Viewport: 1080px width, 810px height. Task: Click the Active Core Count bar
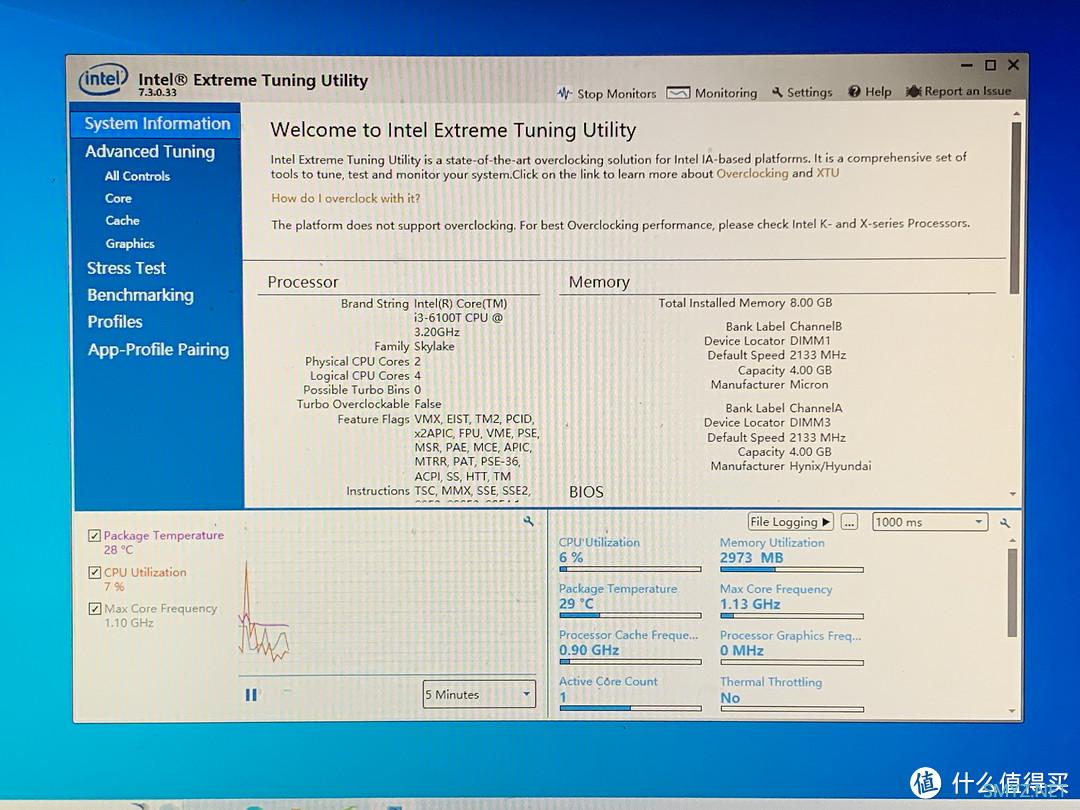(x=630, y=708)
